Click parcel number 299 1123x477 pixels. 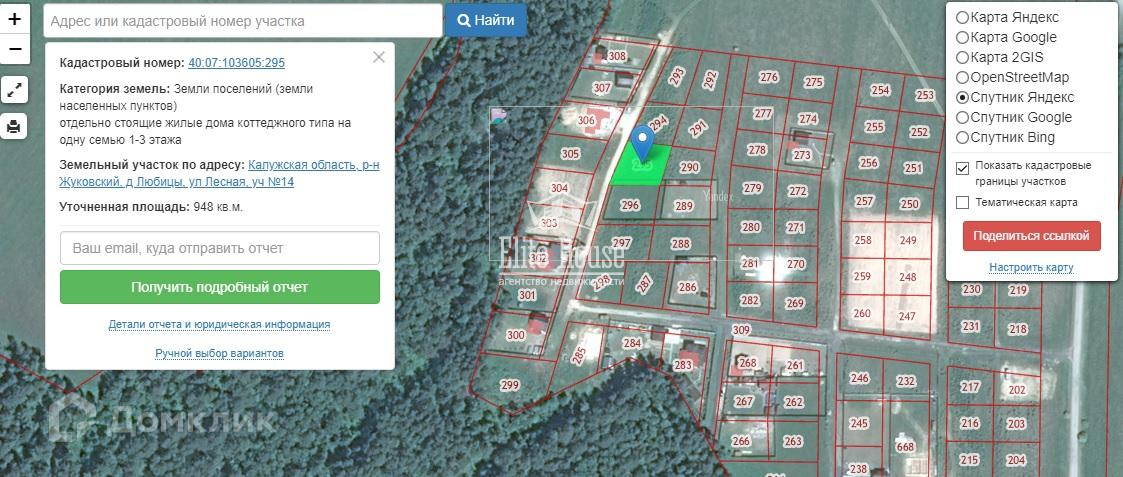pos(509,385)
